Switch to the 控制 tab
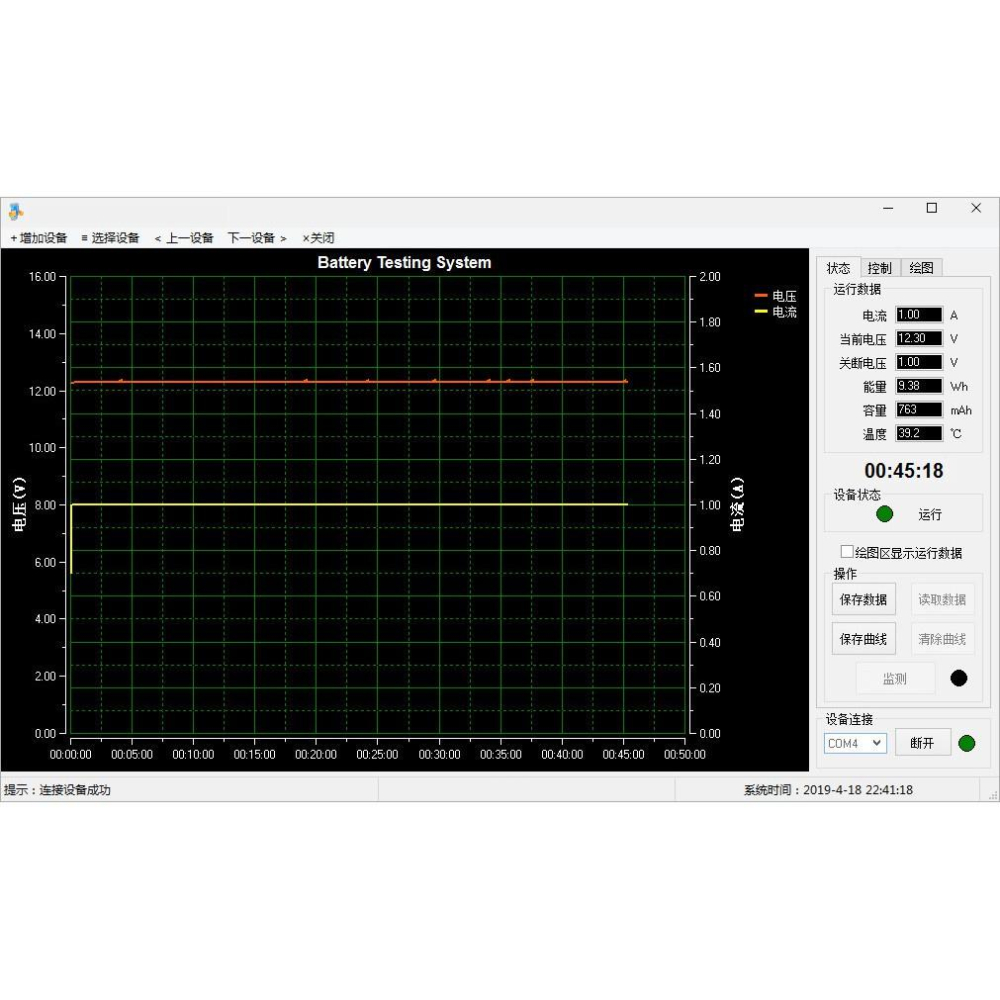Image resolution: width=1000 pixels, height=1000 pixels. [879, 267]
